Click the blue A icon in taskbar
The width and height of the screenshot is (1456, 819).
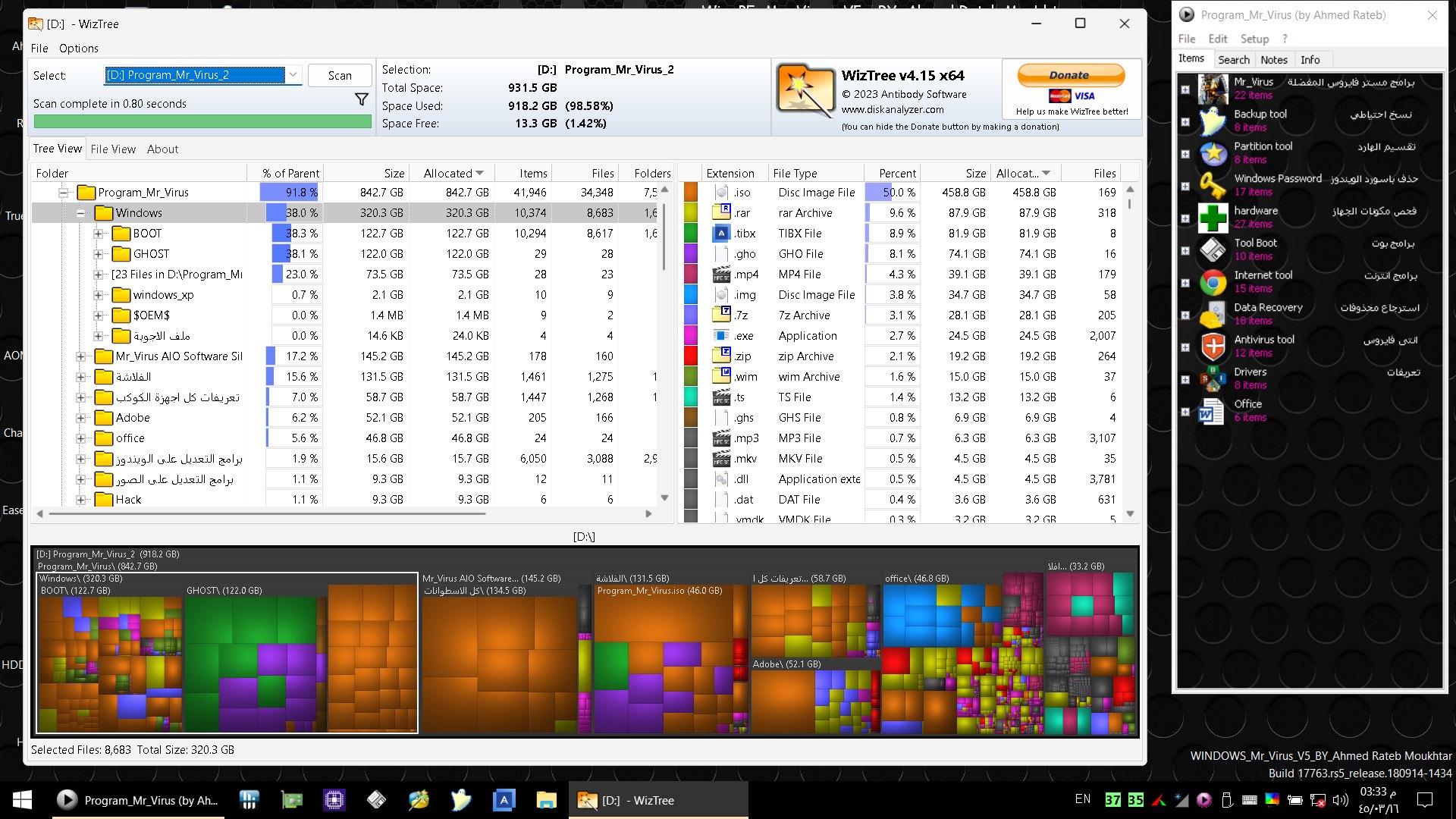tap(504, 800)
